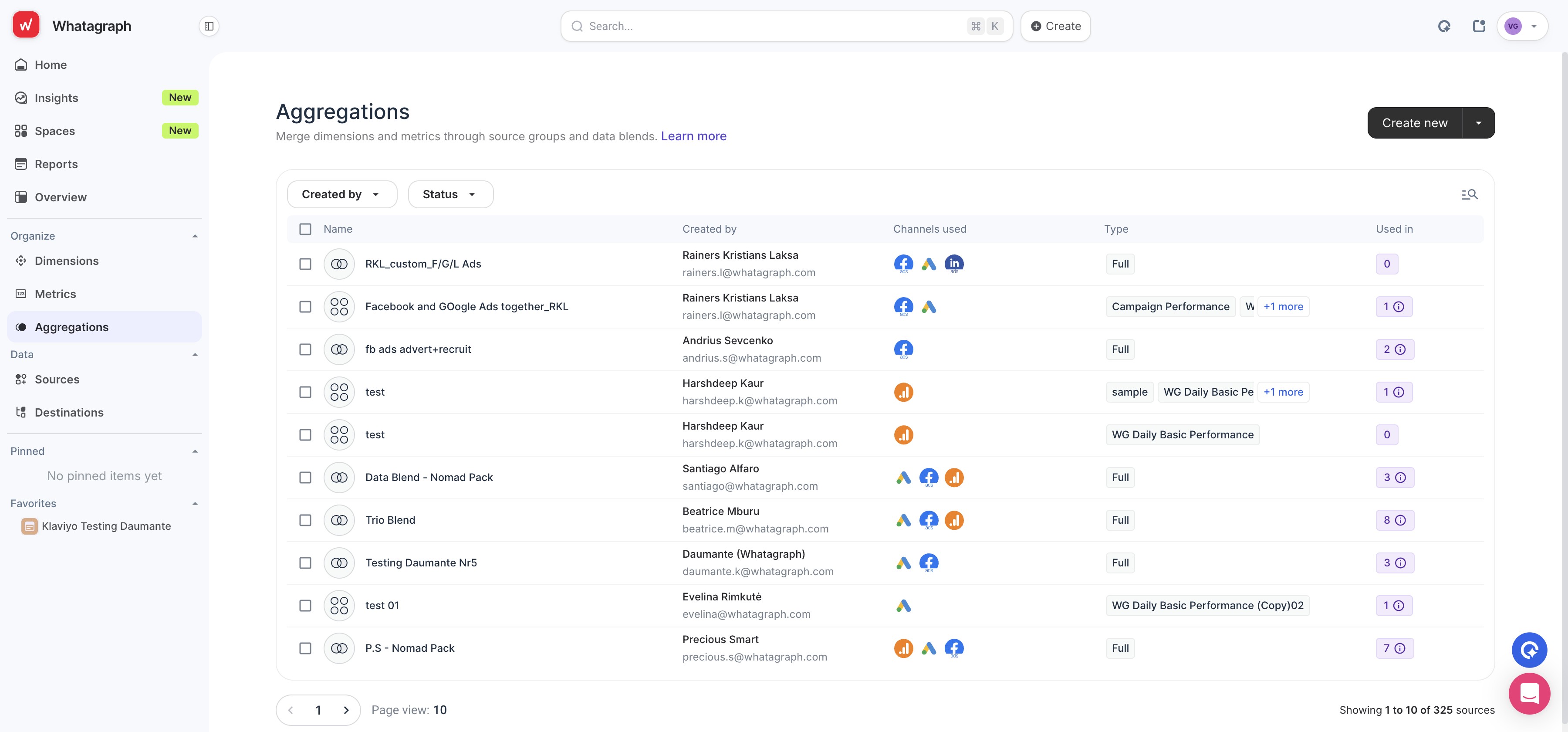
Task: Click the Klaviyo Testing Daumante report icon
Action: click(x=29, y=526)
